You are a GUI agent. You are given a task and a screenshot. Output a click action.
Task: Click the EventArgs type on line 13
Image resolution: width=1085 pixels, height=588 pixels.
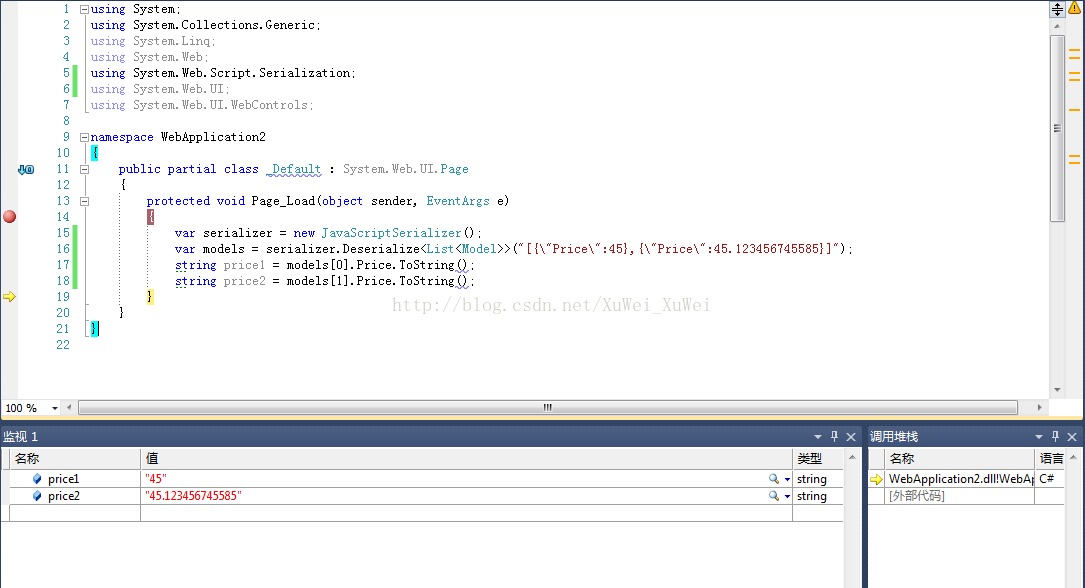(458, 201)
